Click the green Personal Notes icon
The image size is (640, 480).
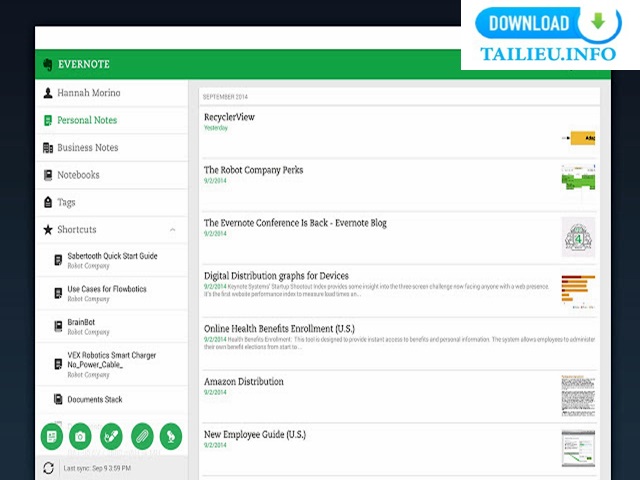click(x=48, y=120)
